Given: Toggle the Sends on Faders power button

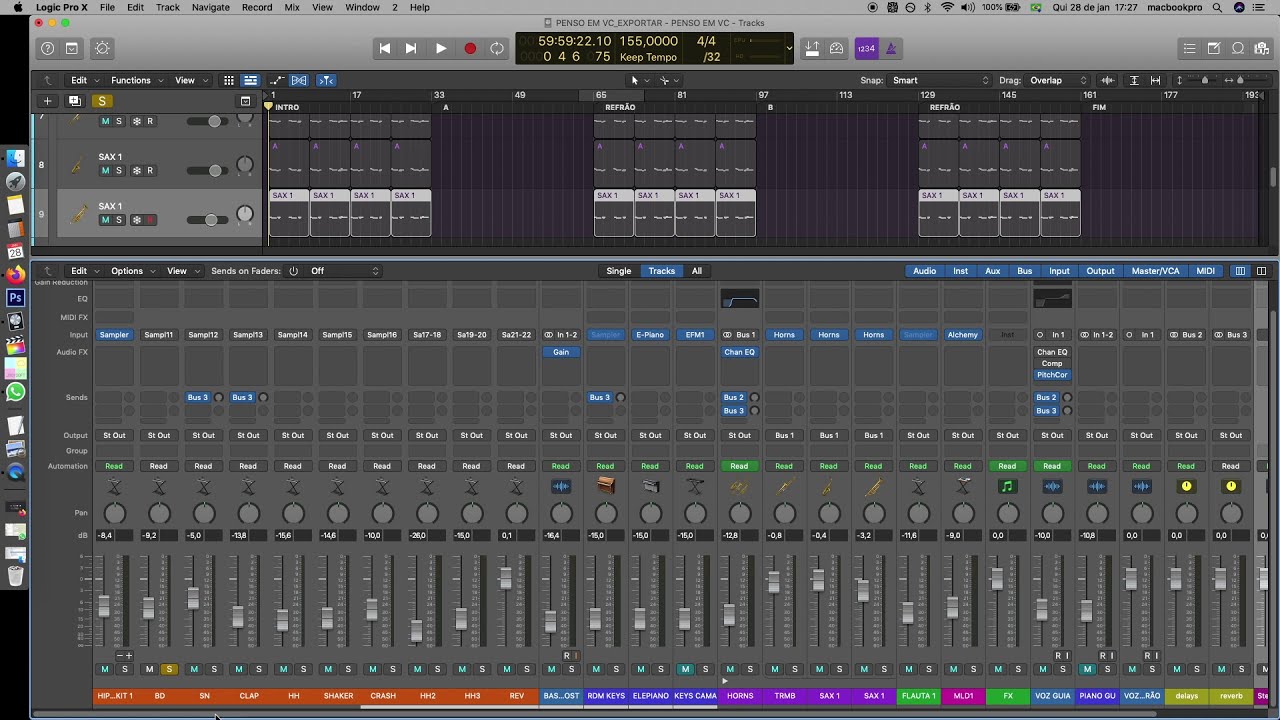Looking at the screenshot, I should tap(293, 271).
